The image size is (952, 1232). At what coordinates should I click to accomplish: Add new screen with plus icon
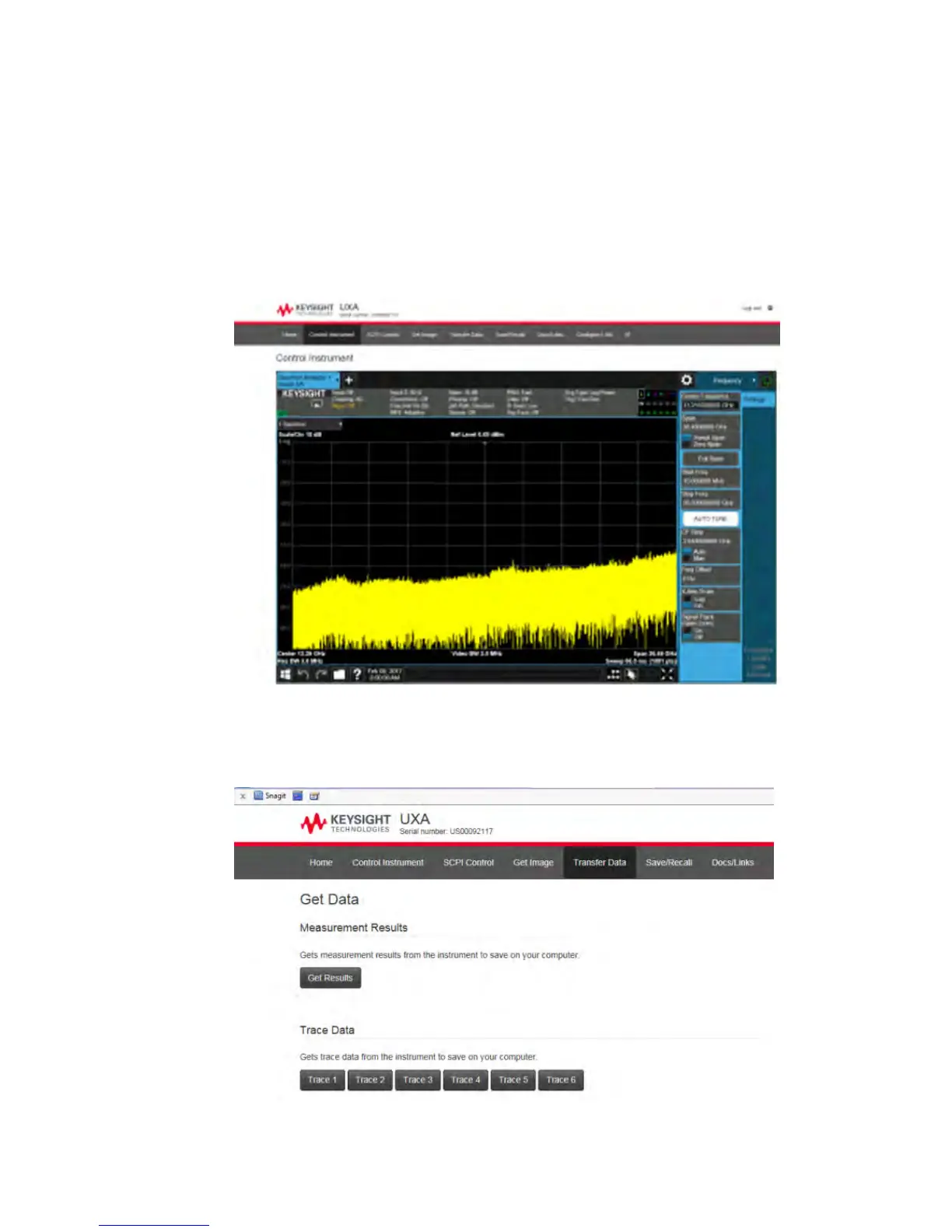click(x=348, y=380)
